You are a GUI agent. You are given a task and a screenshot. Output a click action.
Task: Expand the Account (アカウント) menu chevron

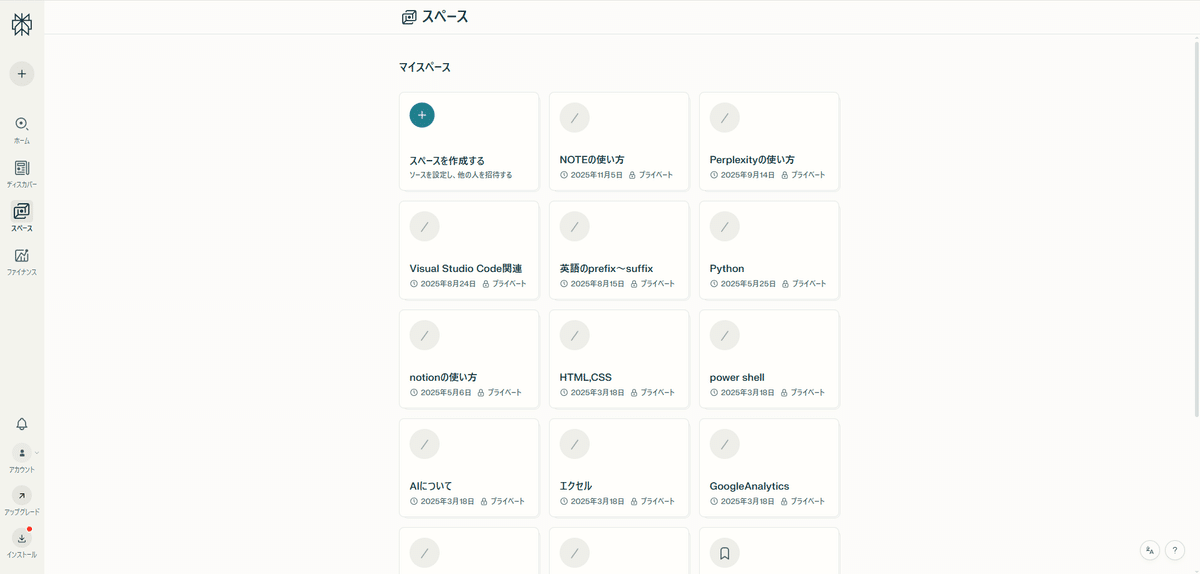point(37,453)
